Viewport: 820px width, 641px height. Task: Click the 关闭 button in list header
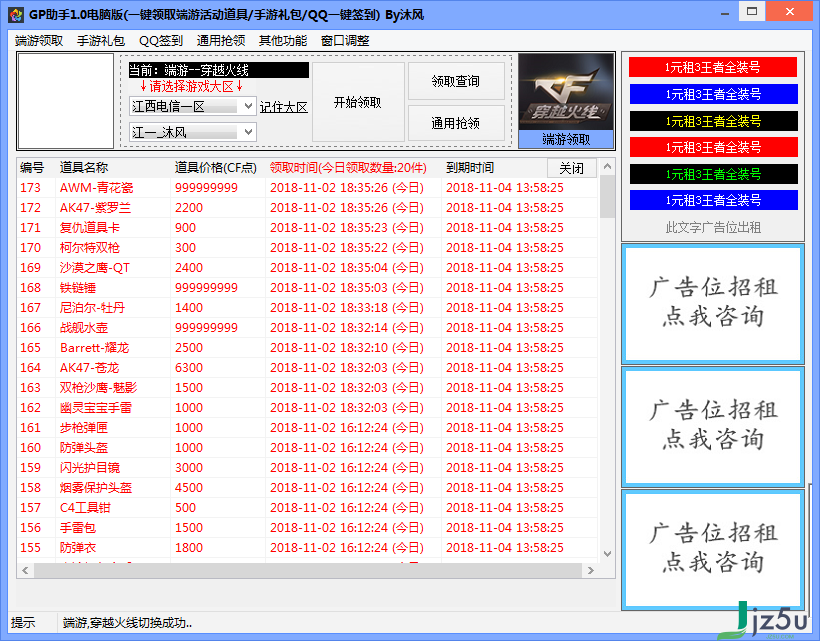pyautogui.click(x=572, y=168)
